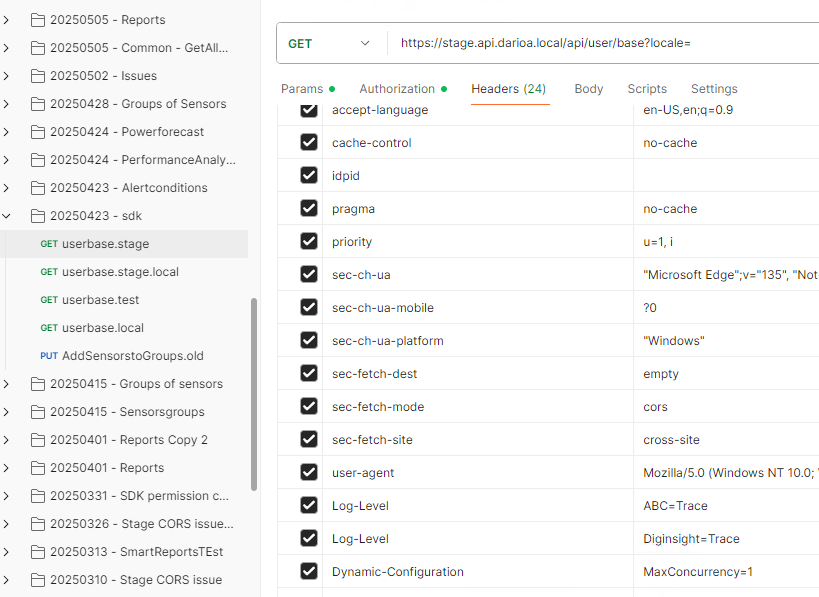This screenshot has height=597, width=819.
Task: Click the folder icon of 20250401 - Reports
Action: pyautogui.click(x=39, y=468)
